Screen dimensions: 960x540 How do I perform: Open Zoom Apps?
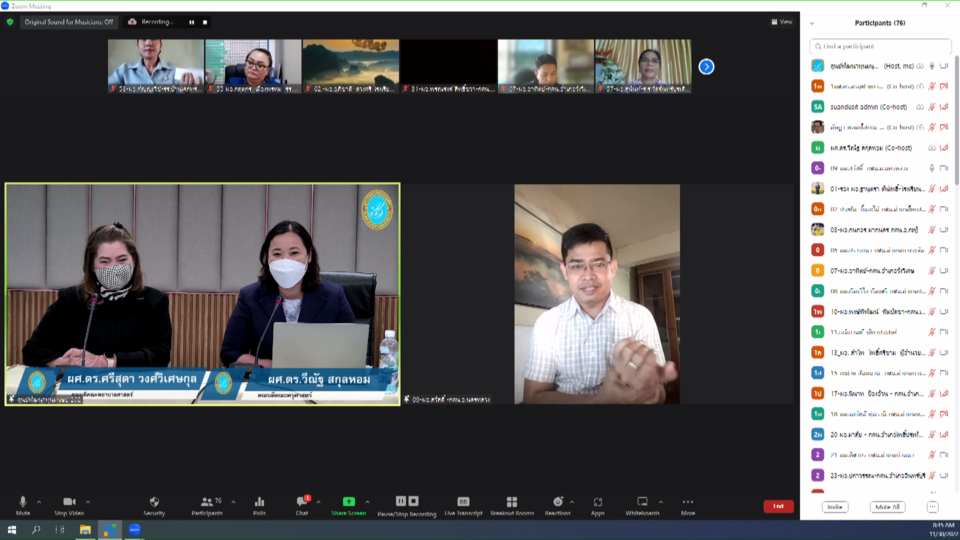point(598,506)
